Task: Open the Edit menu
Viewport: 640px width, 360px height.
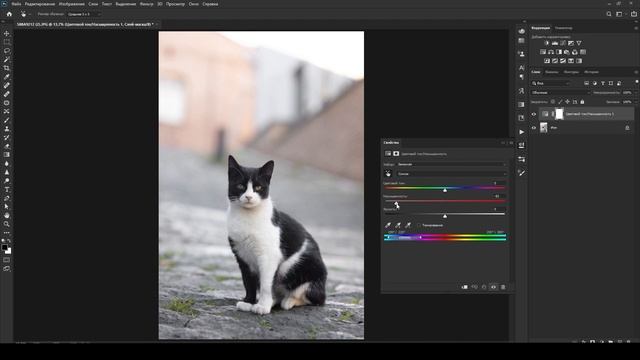Action: click(x=40, y=4)
